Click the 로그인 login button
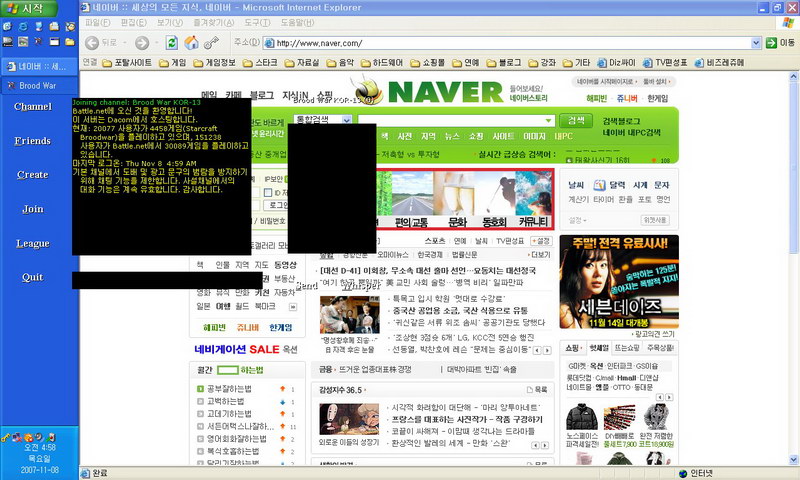Image resolution: width=800 pixels, height=480 pixels. click(x=278, y=205)
